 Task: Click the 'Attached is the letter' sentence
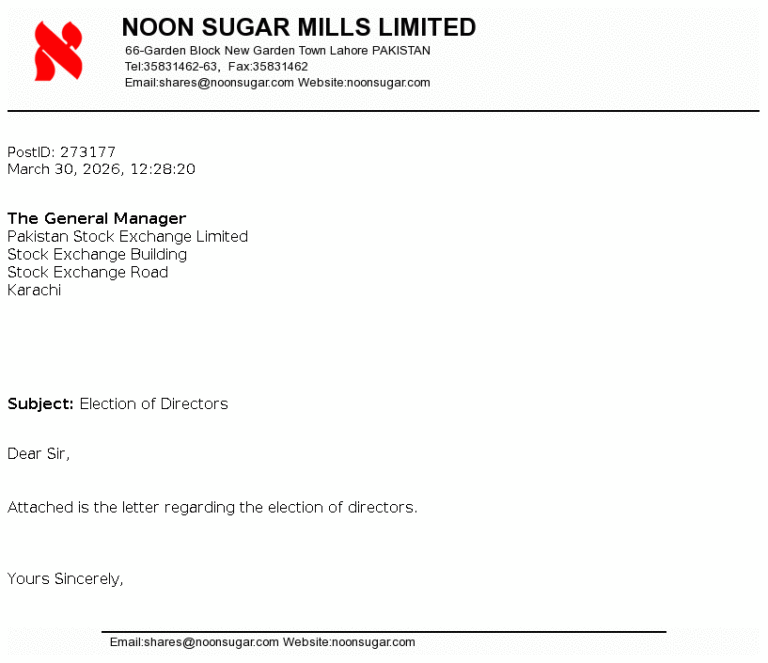coord(212,507)
